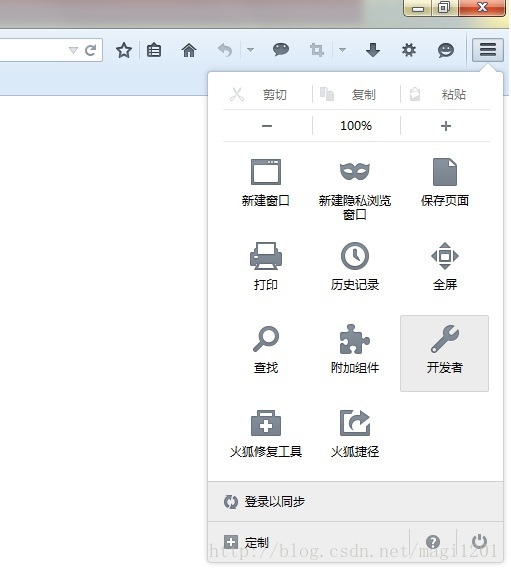The width and height of the screenshot is (511, 571).
Task: Expand the screenshot crop tool dropdown arrow
Action: click(x=342, y=50)
